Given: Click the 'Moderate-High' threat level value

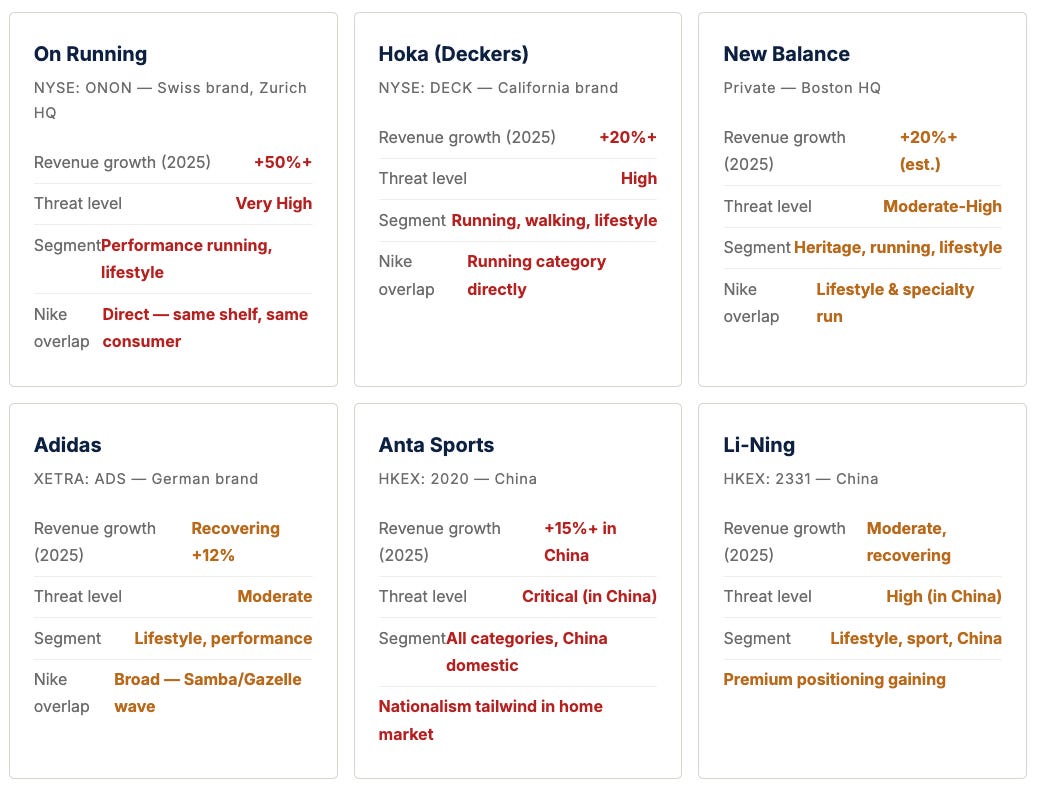Looking at the screenshot, I should coord(942,206).
